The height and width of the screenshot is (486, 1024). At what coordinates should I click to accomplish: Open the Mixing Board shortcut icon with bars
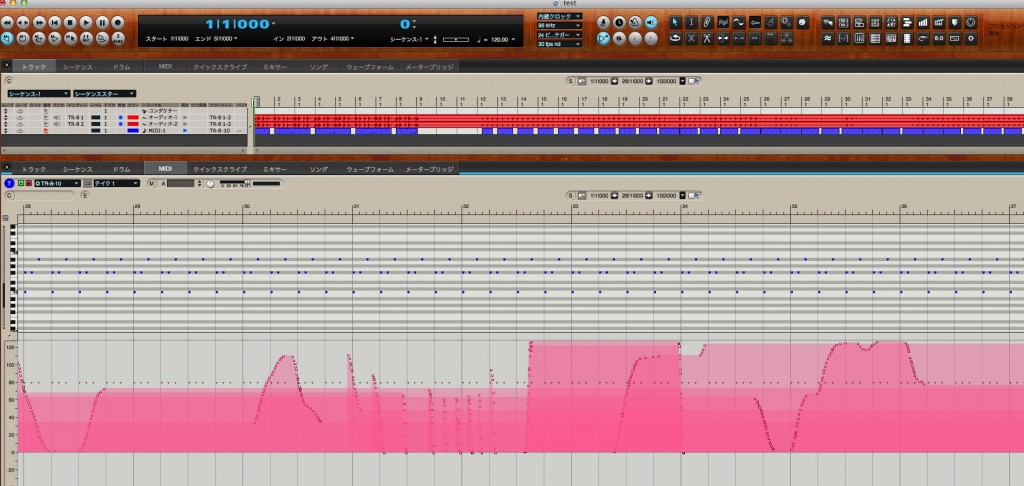923,22
